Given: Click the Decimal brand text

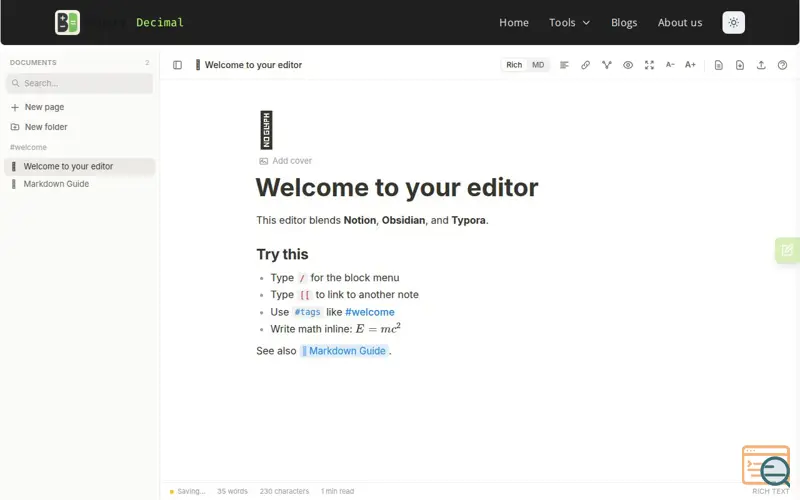Looking at the screenshot, I should (160, 22).
